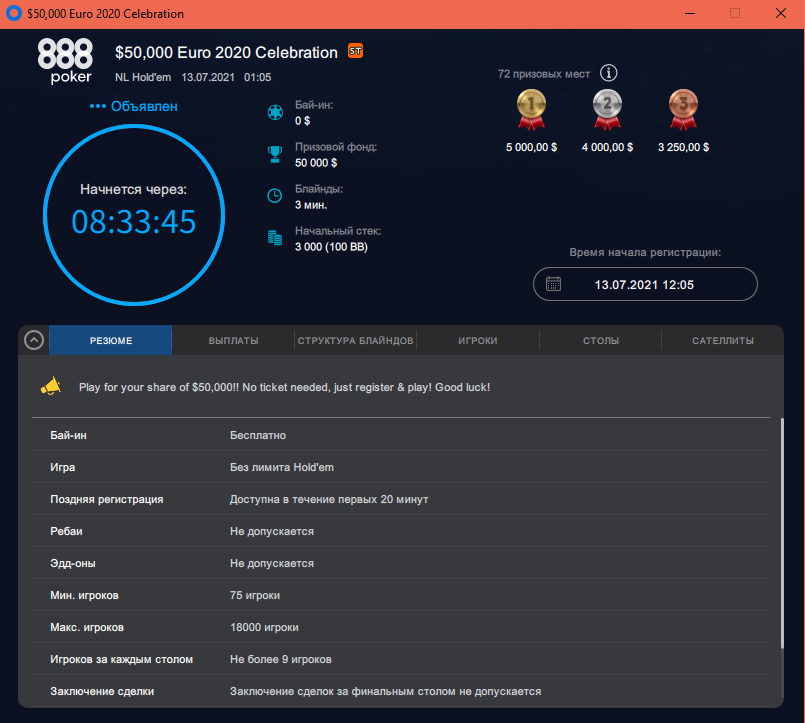Viewport: 805px width, 723px height.
Task: Click the 01:05 start time text
Action: 257,78
